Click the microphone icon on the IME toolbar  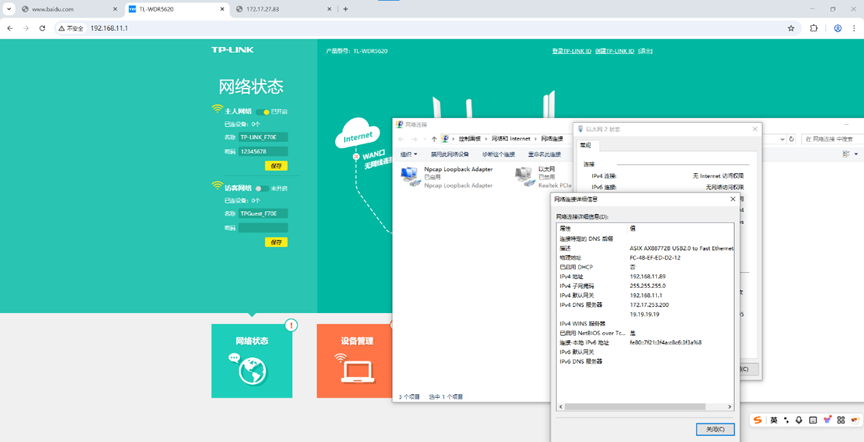tap(799, 420)
